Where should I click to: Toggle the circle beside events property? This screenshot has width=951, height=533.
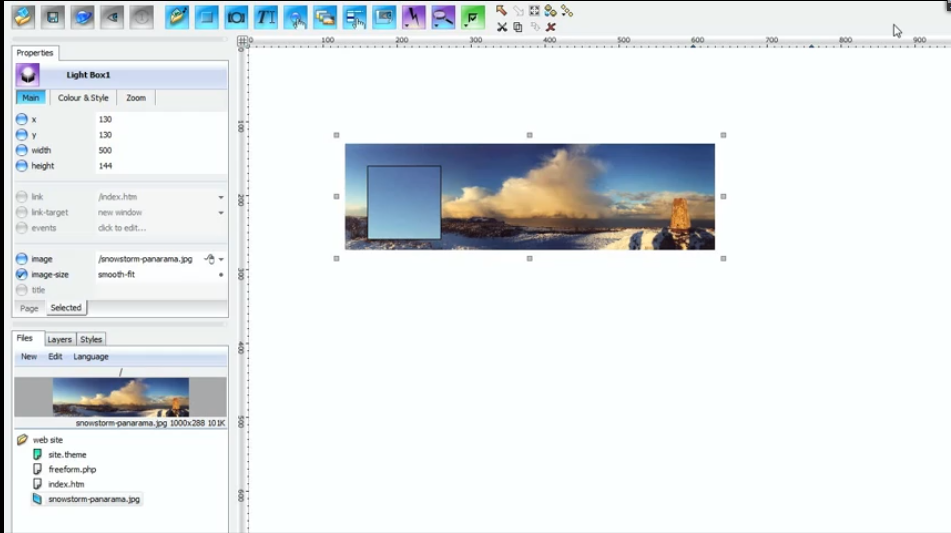22,228
